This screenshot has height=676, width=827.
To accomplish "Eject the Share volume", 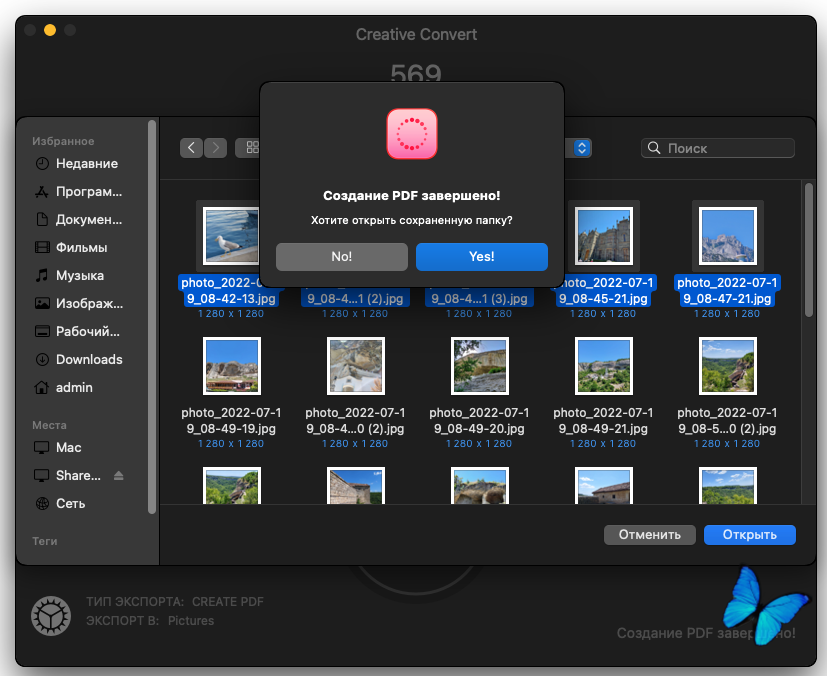I will (119, 476).
